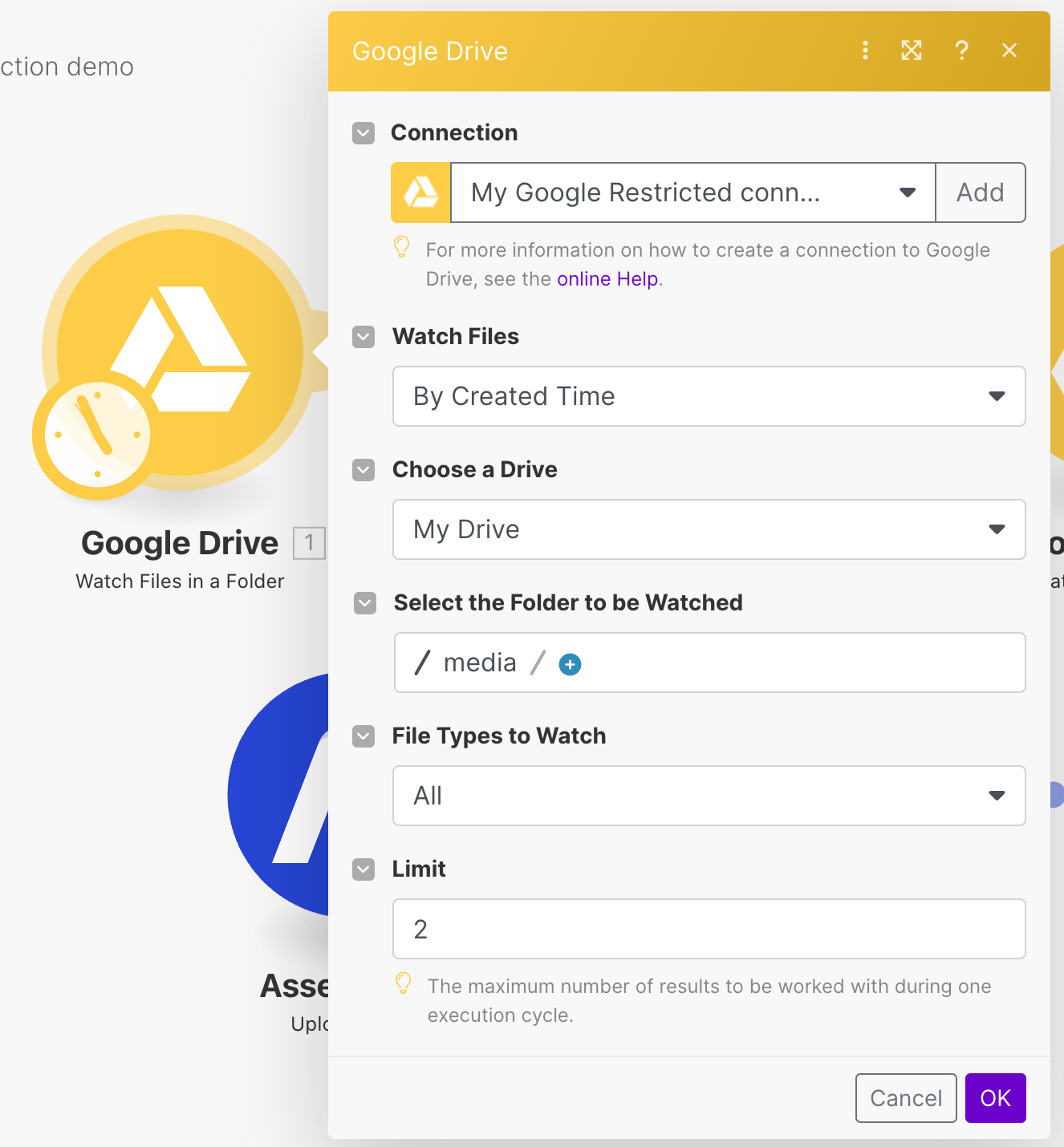Toggle the File Types to Watch checkbox

363,736
